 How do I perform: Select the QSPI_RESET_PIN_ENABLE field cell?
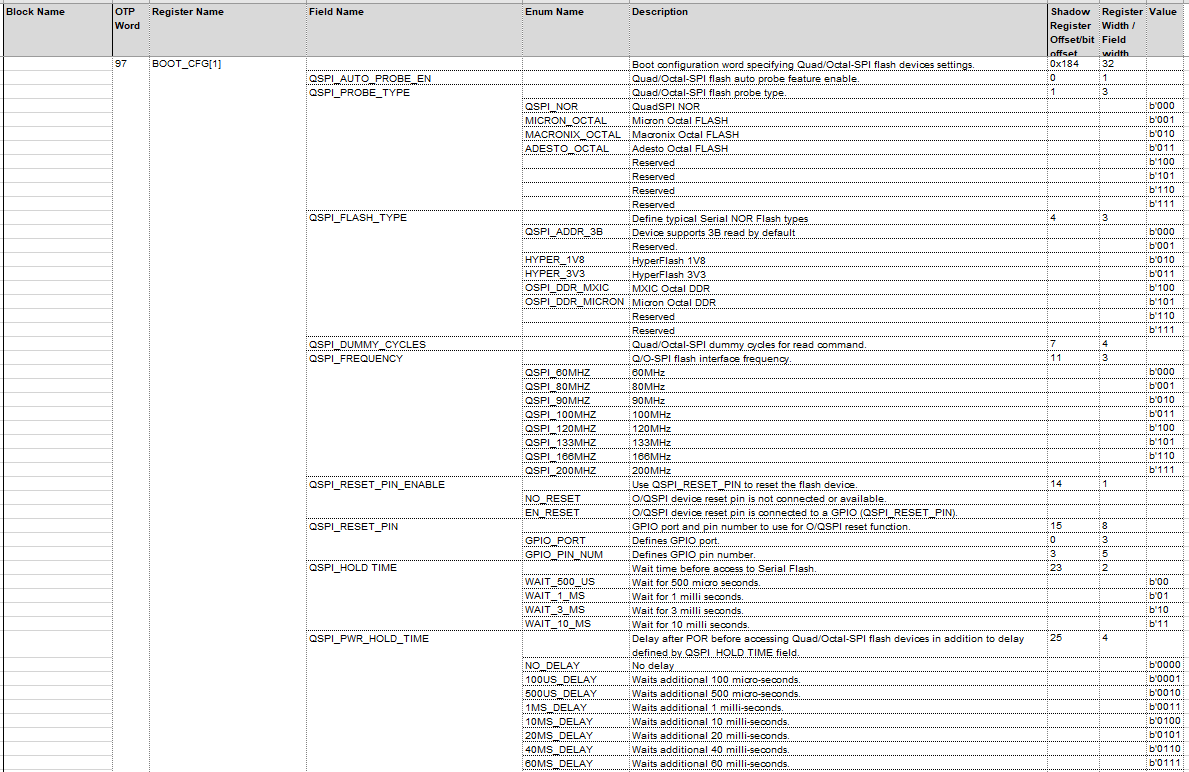tap(414, 485)
